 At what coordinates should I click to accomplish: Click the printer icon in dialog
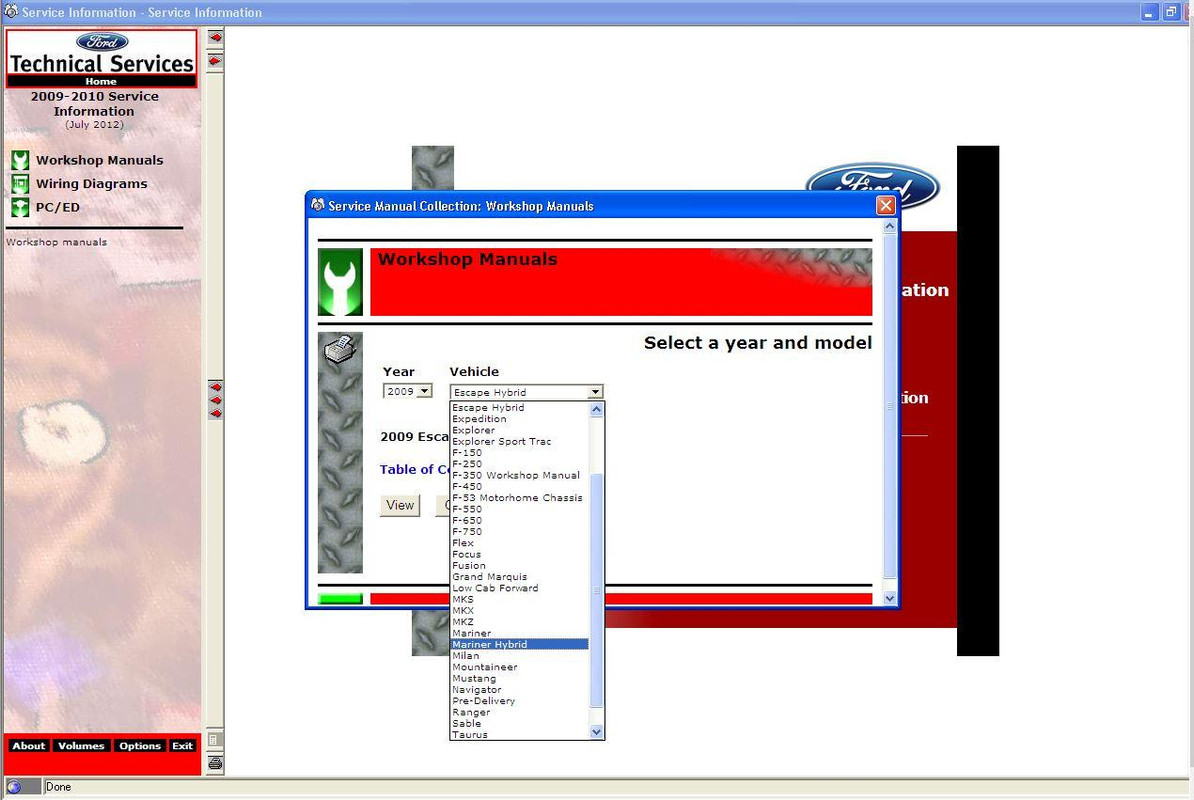coord(340,349)
